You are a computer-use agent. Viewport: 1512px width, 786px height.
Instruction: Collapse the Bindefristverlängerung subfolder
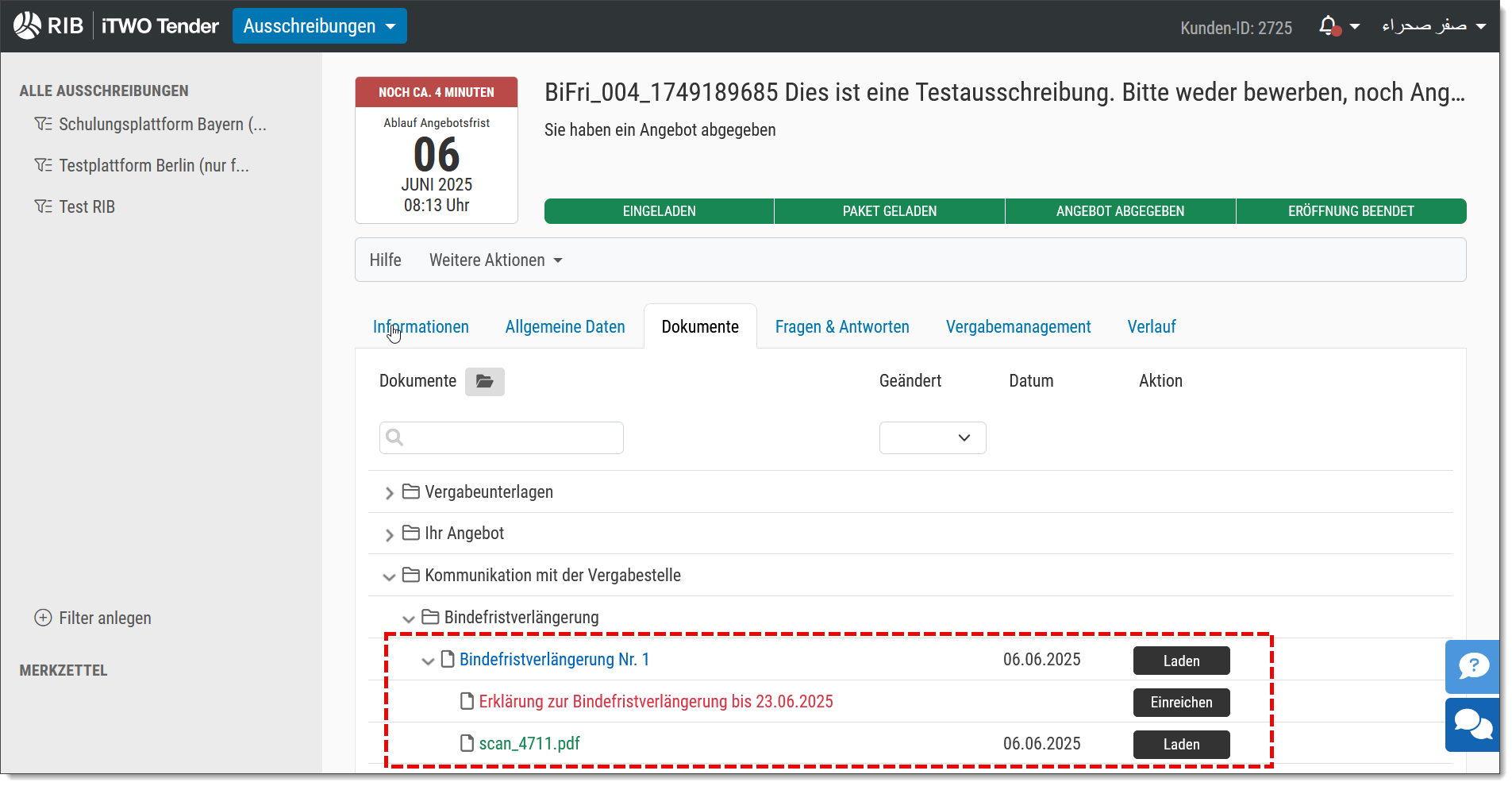tap(409, 618)
